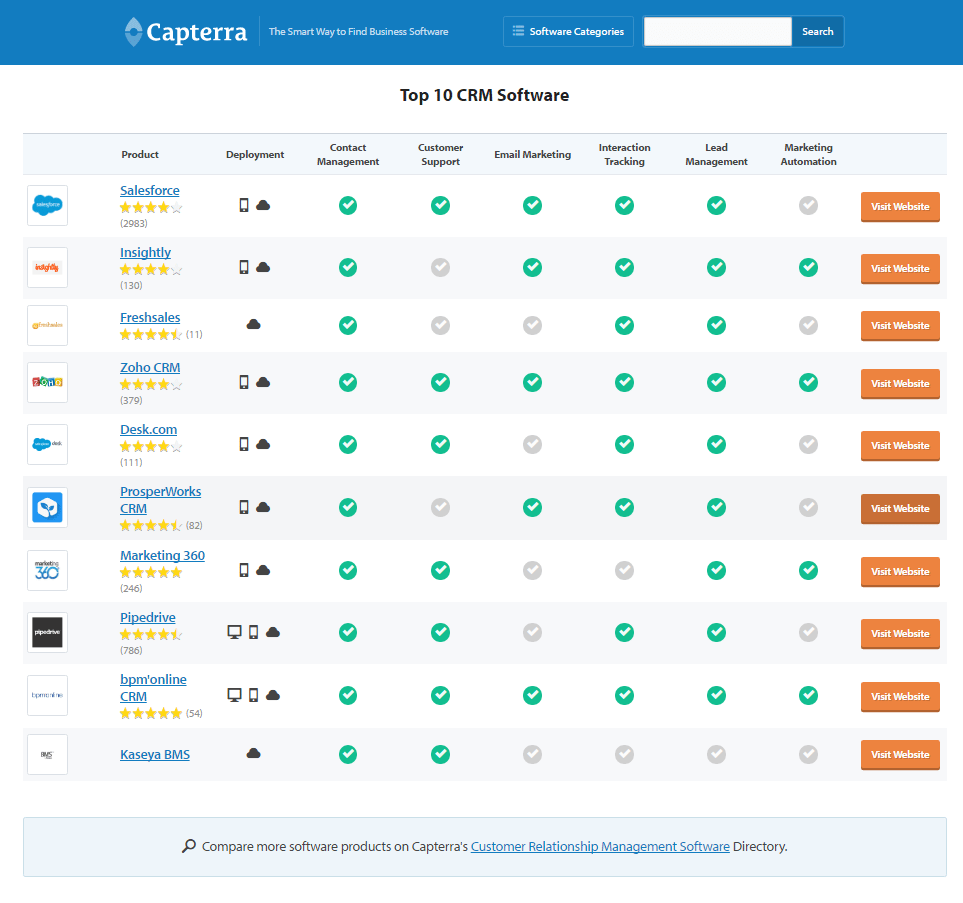Open the ProsperWorks CRM product link

coord(160,500)
